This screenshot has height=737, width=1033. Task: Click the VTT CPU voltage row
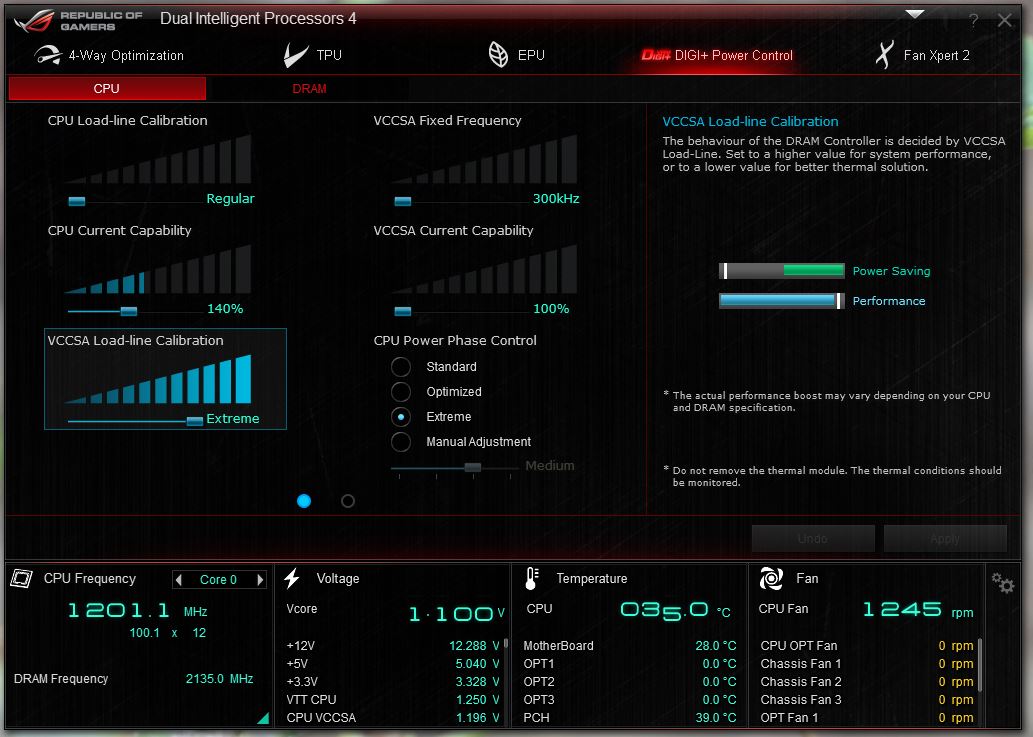point(393,699)
